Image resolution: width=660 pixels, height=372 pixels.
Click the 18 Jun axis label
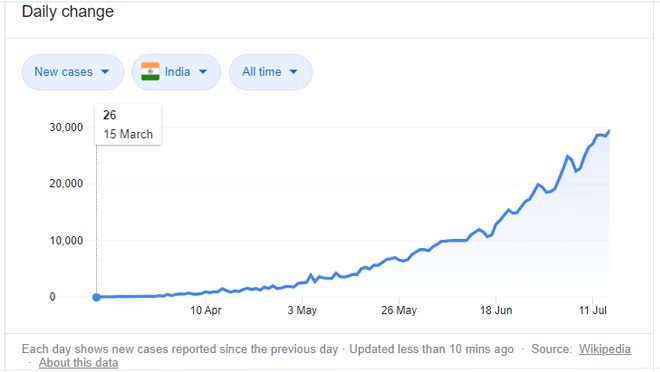[x=496, y=311]
